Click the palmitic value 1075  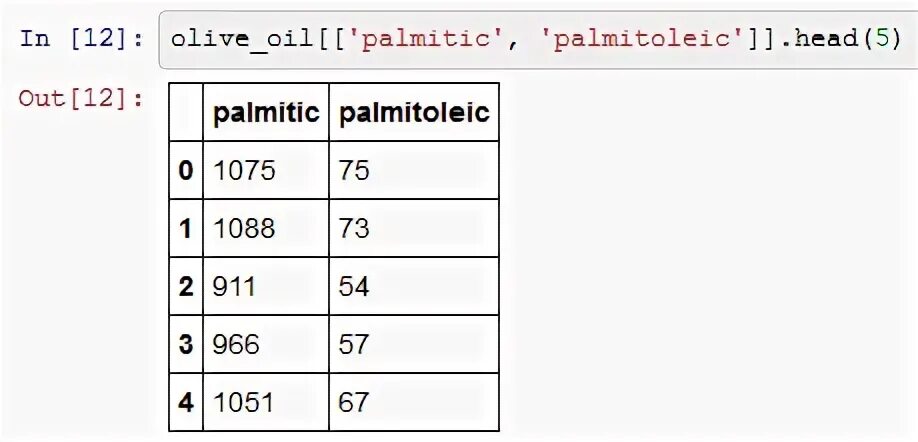click(244, 171)
